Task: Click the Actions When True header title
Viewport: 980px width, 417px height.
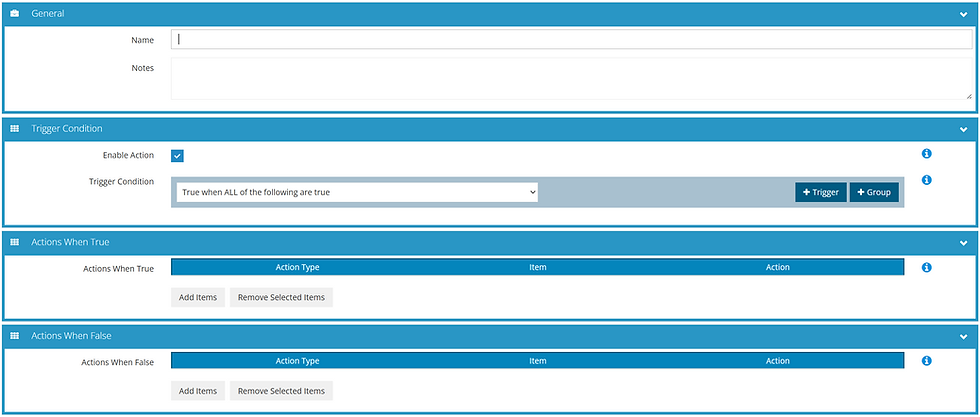Action: pos(71,242)
